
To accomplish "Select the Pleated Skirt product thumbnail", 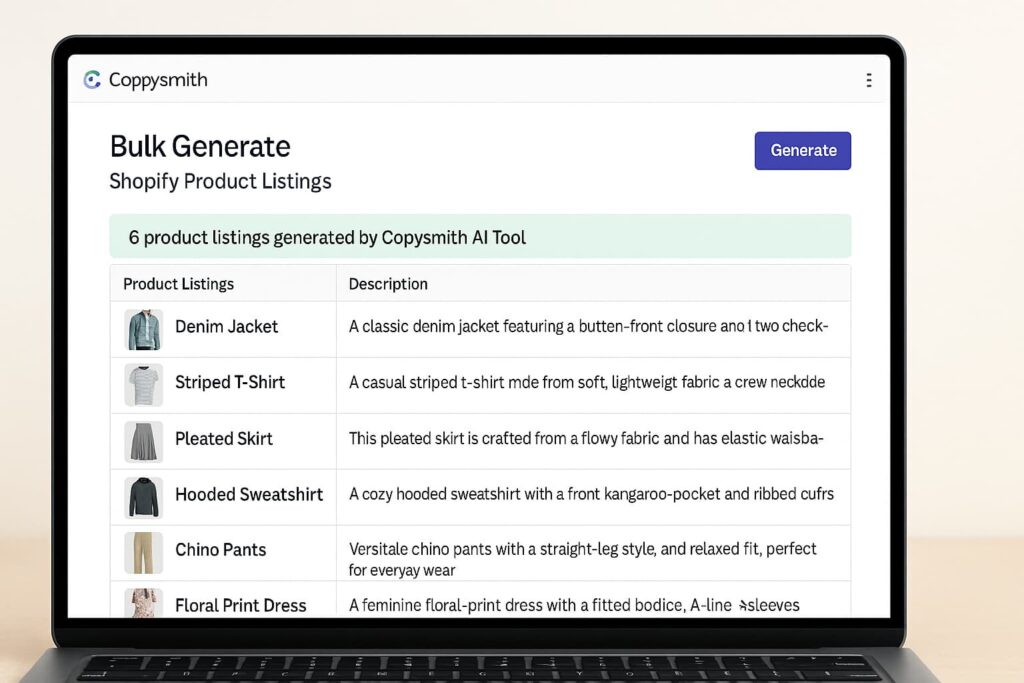I will pyautogui.click(x=144, y=441).
